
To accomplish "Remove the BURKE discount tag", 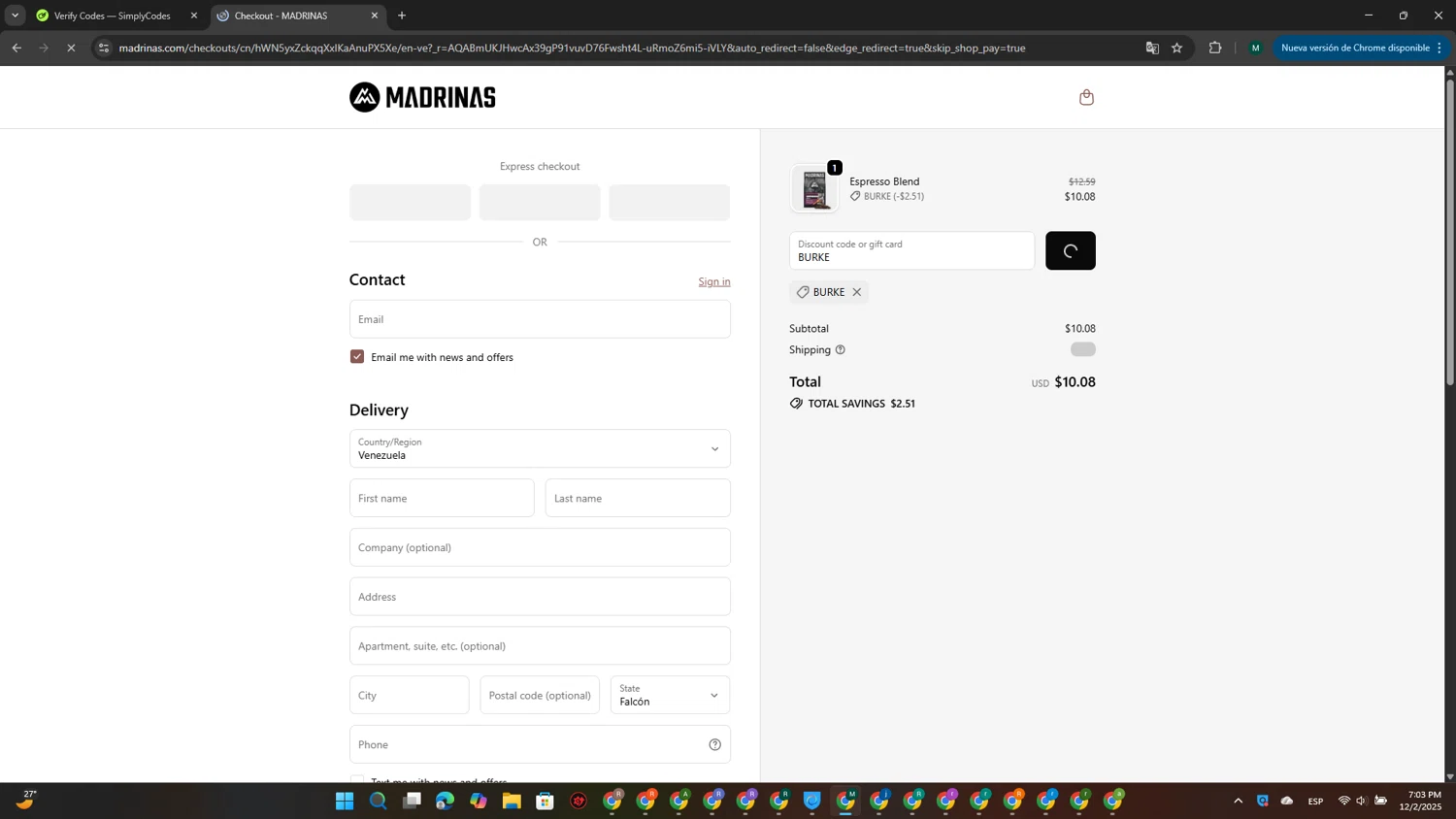I will 857,292.
